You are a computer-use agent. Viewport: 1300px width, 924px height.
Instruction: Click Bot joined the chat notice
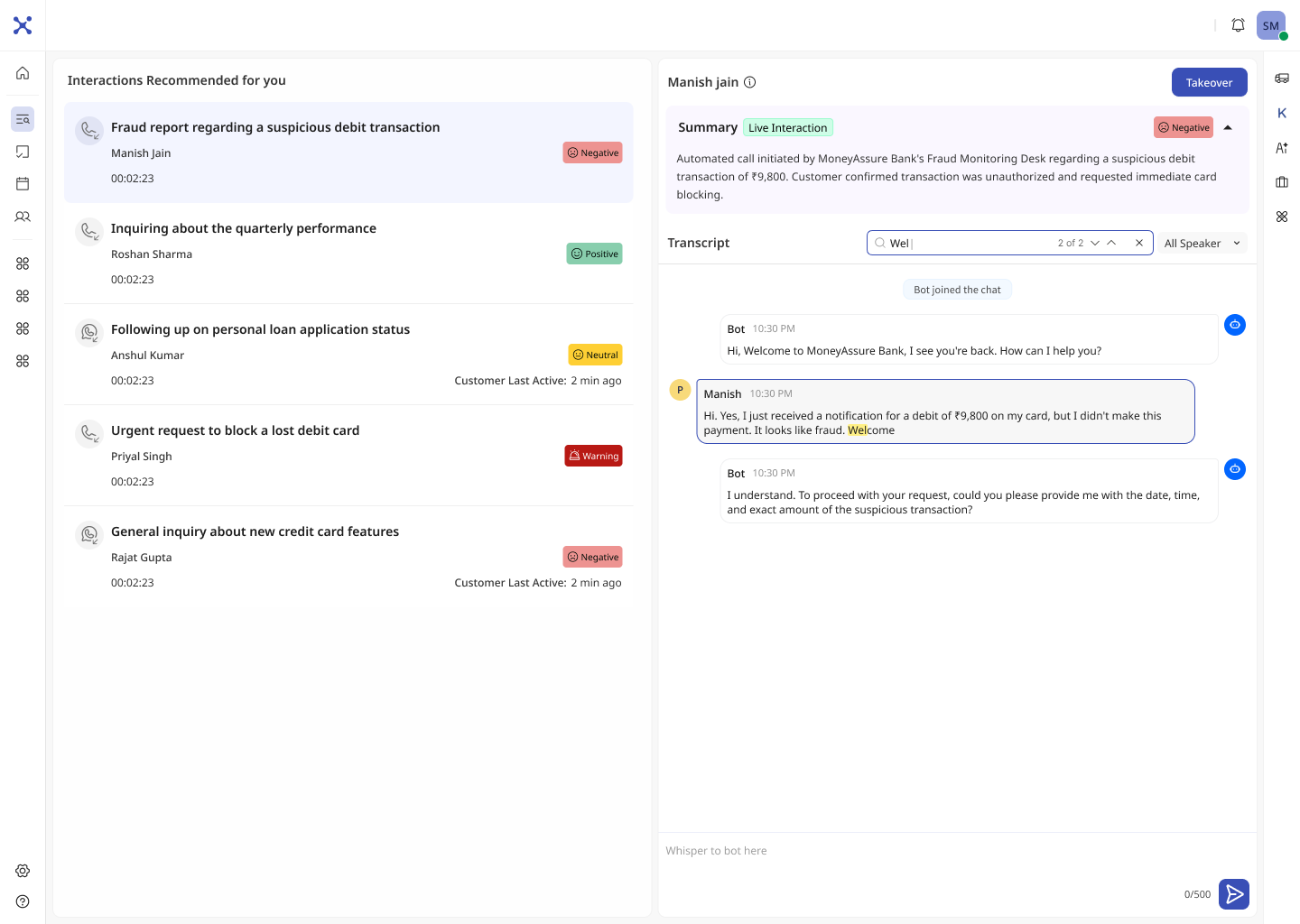point(957,290)
